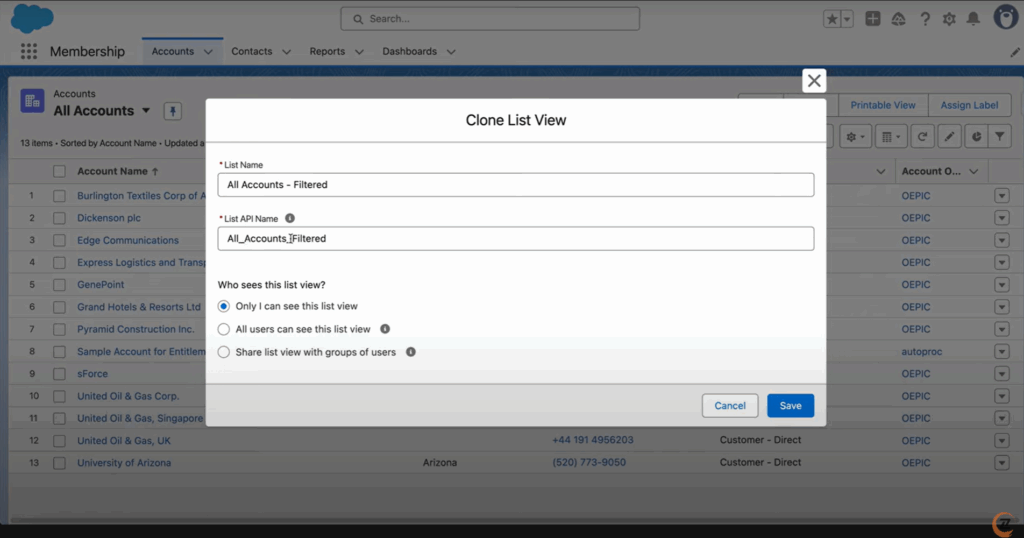The height and width of the screenshot is (538, 1024).
Task: Open the Notifications bell
Action: point(973,19)
